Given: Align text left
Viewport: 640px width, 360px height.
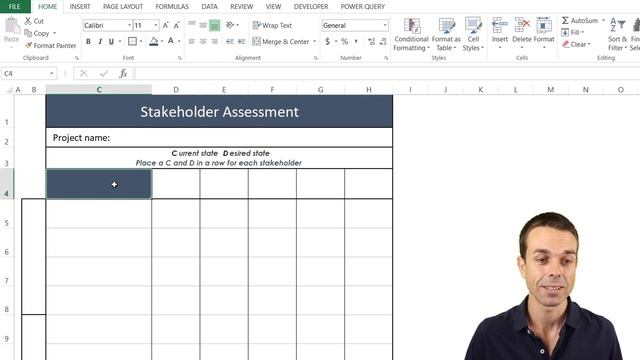Looking at the screenshot, I should 192,41.
